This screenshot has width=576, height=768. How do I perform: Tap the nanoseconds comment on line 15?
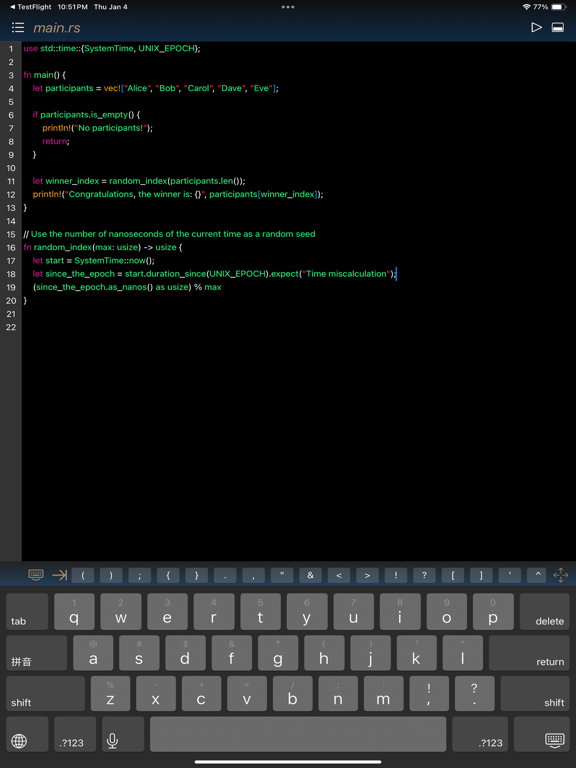(169, 234)
